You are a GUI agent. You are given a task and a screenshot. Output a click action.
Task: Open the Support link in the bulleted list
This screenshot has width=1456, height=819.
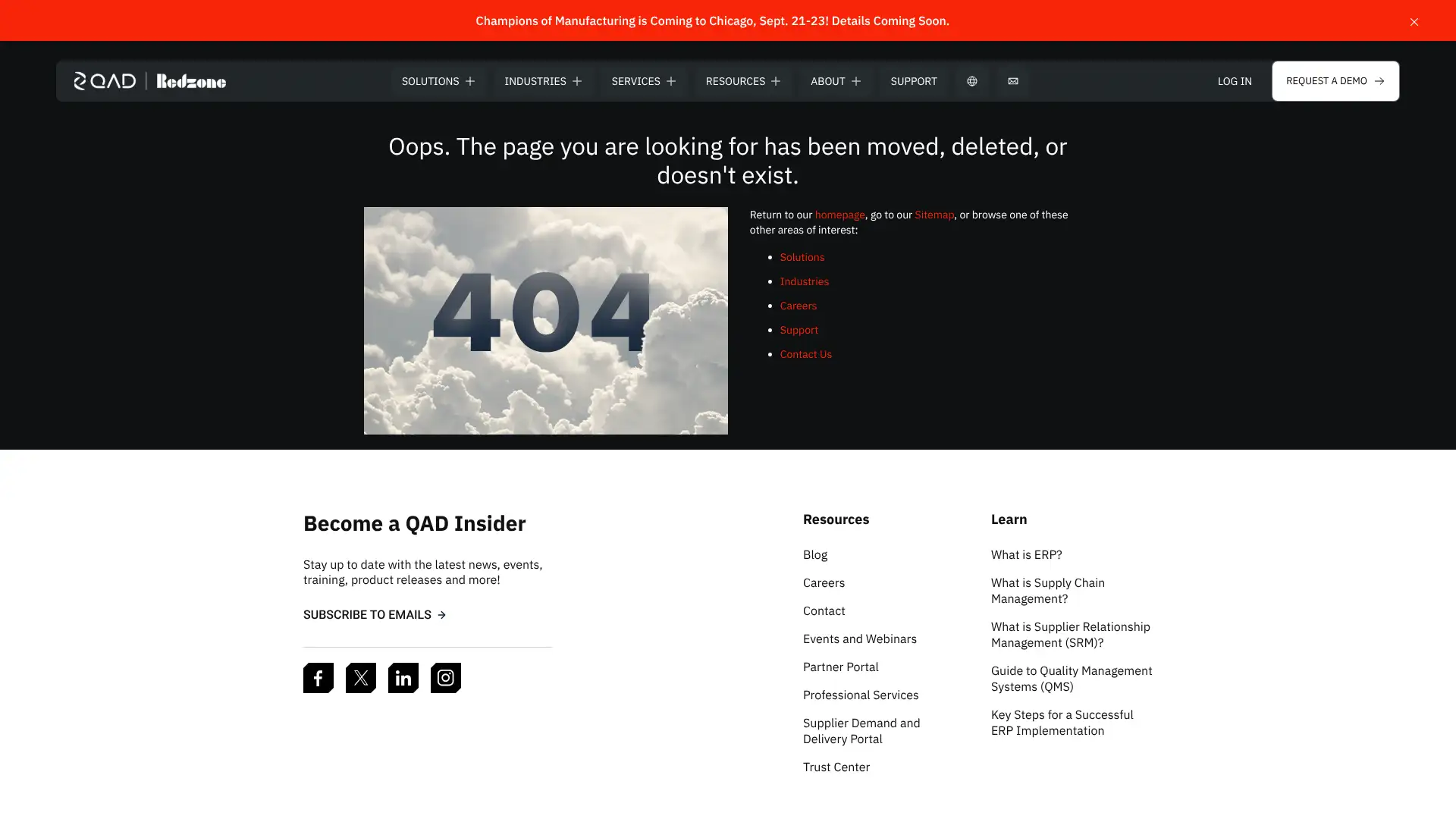point(799,330)
